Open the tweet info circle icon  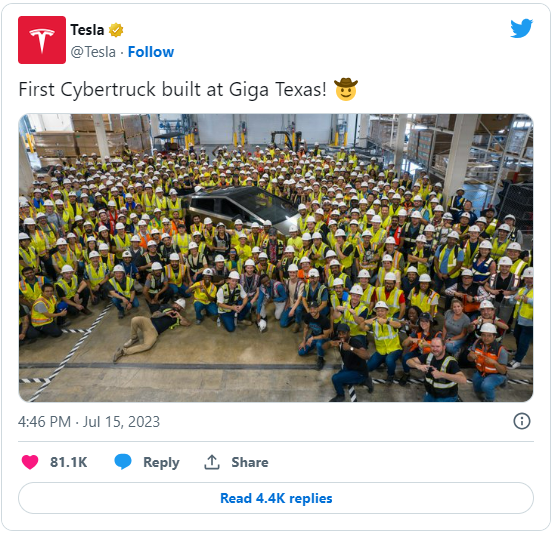point(522,421)
